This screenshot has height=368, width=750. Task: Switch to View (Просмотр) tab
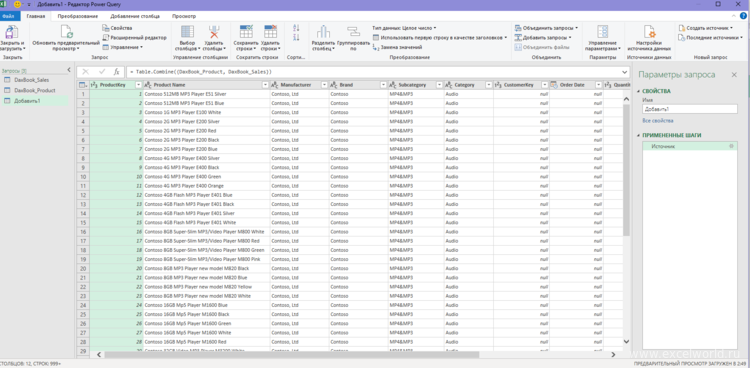point(184,16)
